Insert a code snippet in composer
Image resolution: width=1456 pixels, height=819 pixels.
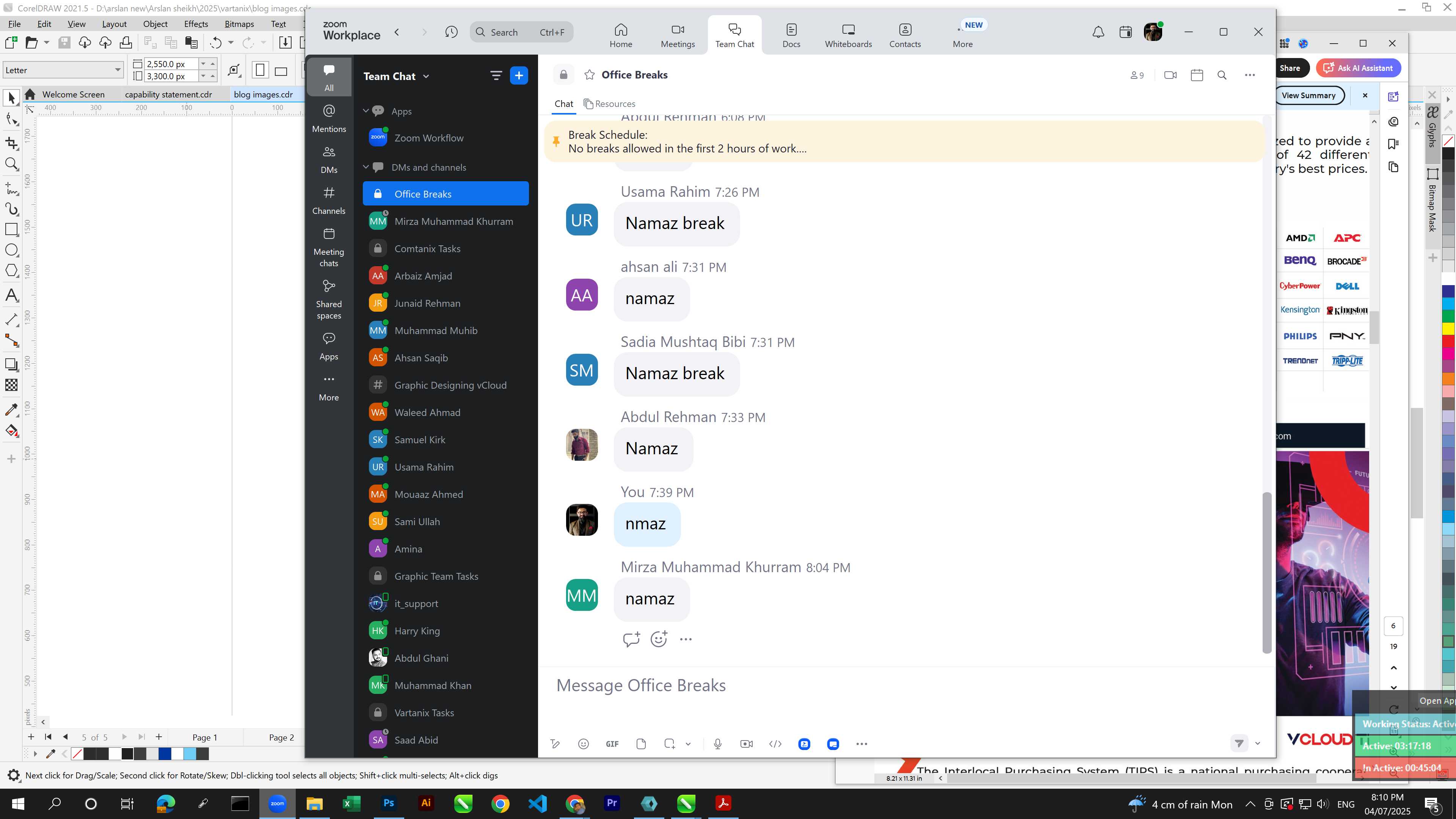click(x=775, y=744)
